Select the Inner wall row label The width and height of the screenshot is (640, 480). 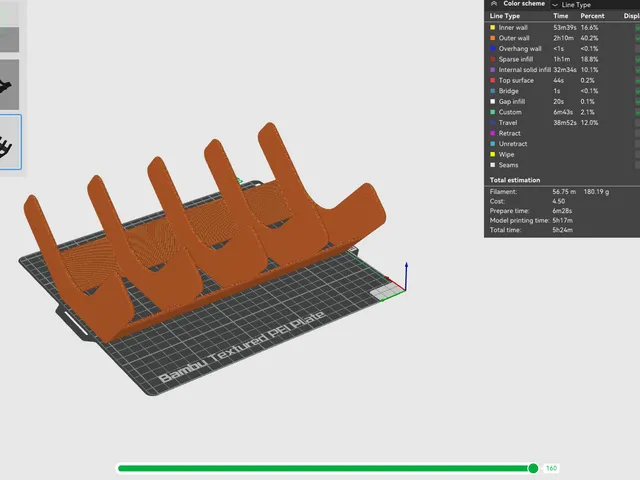coord(513,27)
